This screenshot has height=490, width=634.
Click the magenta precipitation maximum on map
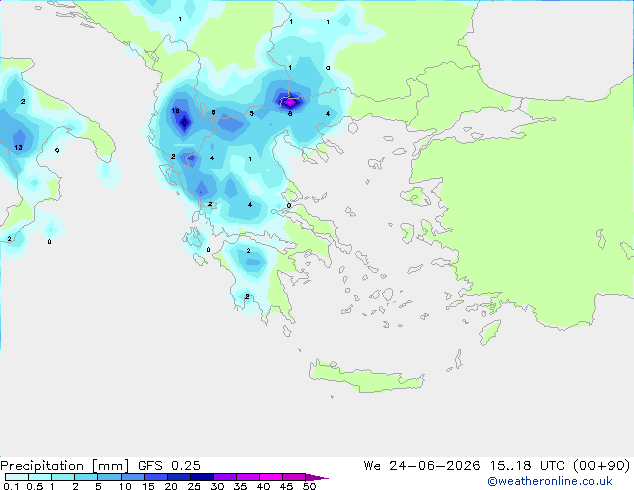290,102
